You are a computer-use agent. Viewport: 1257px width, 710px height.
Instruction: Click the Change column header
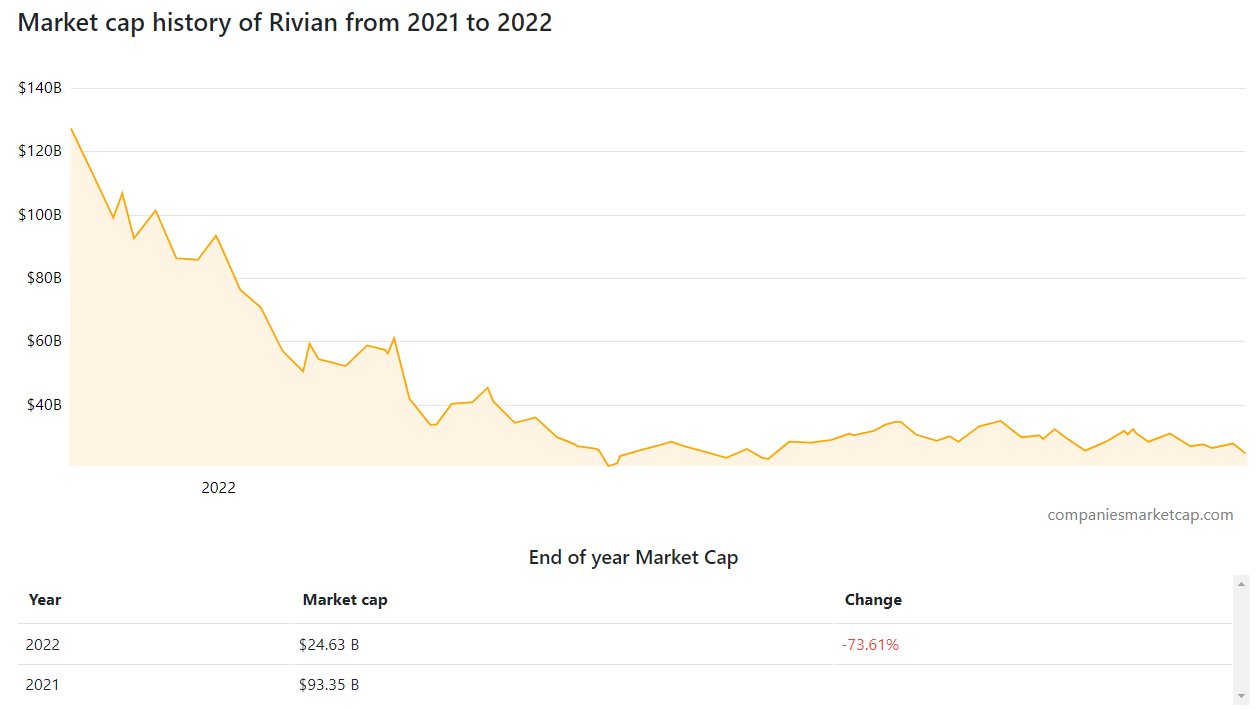click(873, 600)
